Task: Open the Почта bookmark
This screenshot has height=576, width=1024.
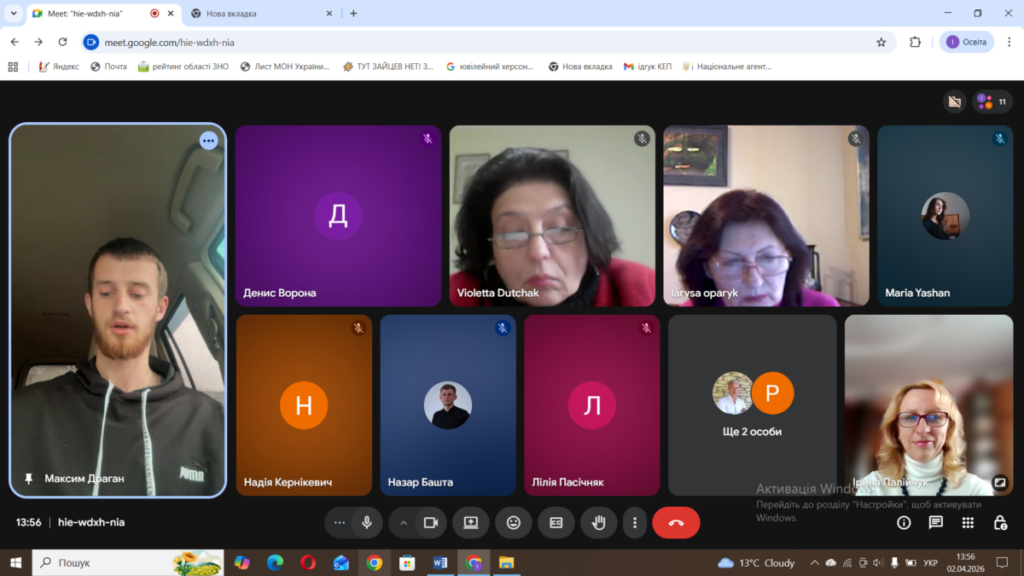Action: tap(109, 66)
